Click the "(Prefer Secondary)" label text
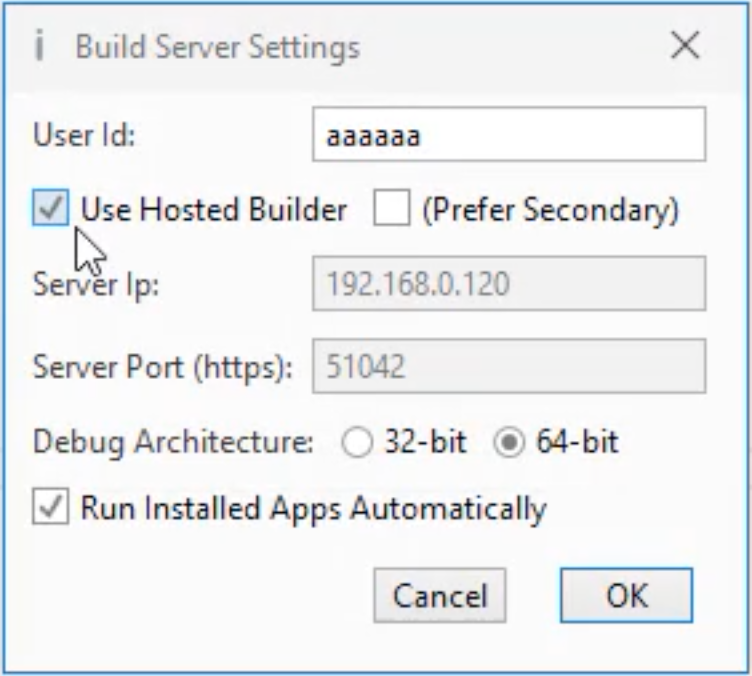This screenshot has width=752, height=676. tap(550, 210)
